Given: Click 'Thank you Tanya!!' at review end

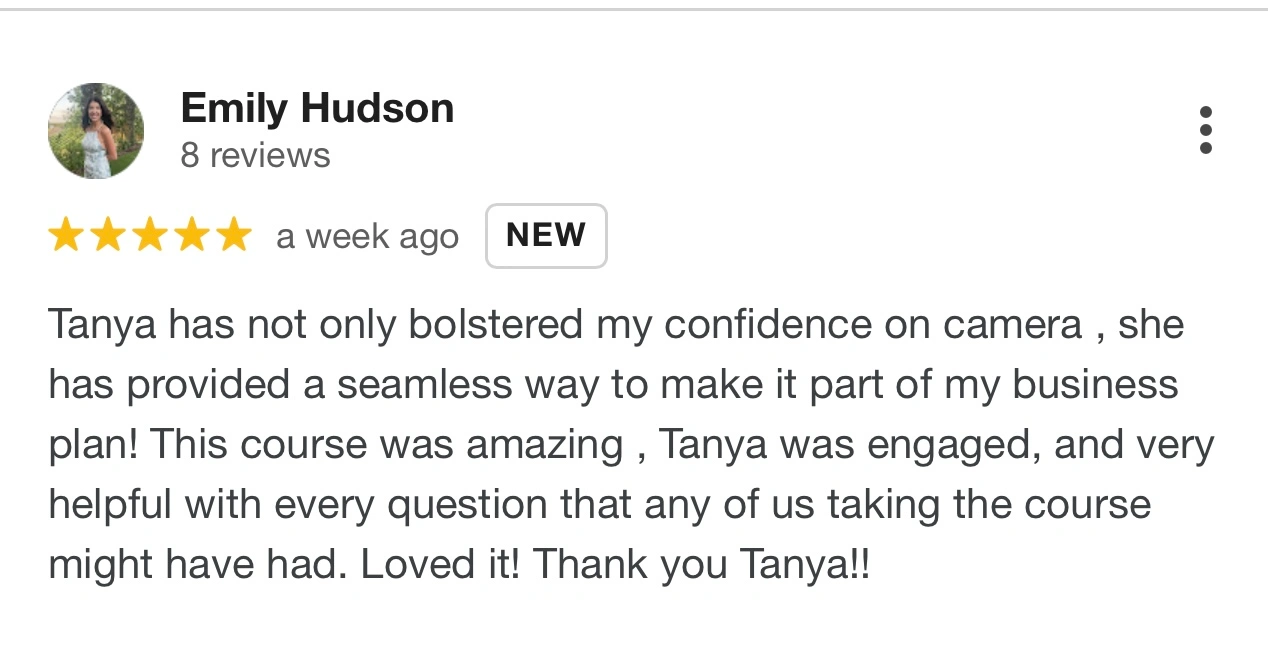Looking at the screenshot, I should 701,565.
